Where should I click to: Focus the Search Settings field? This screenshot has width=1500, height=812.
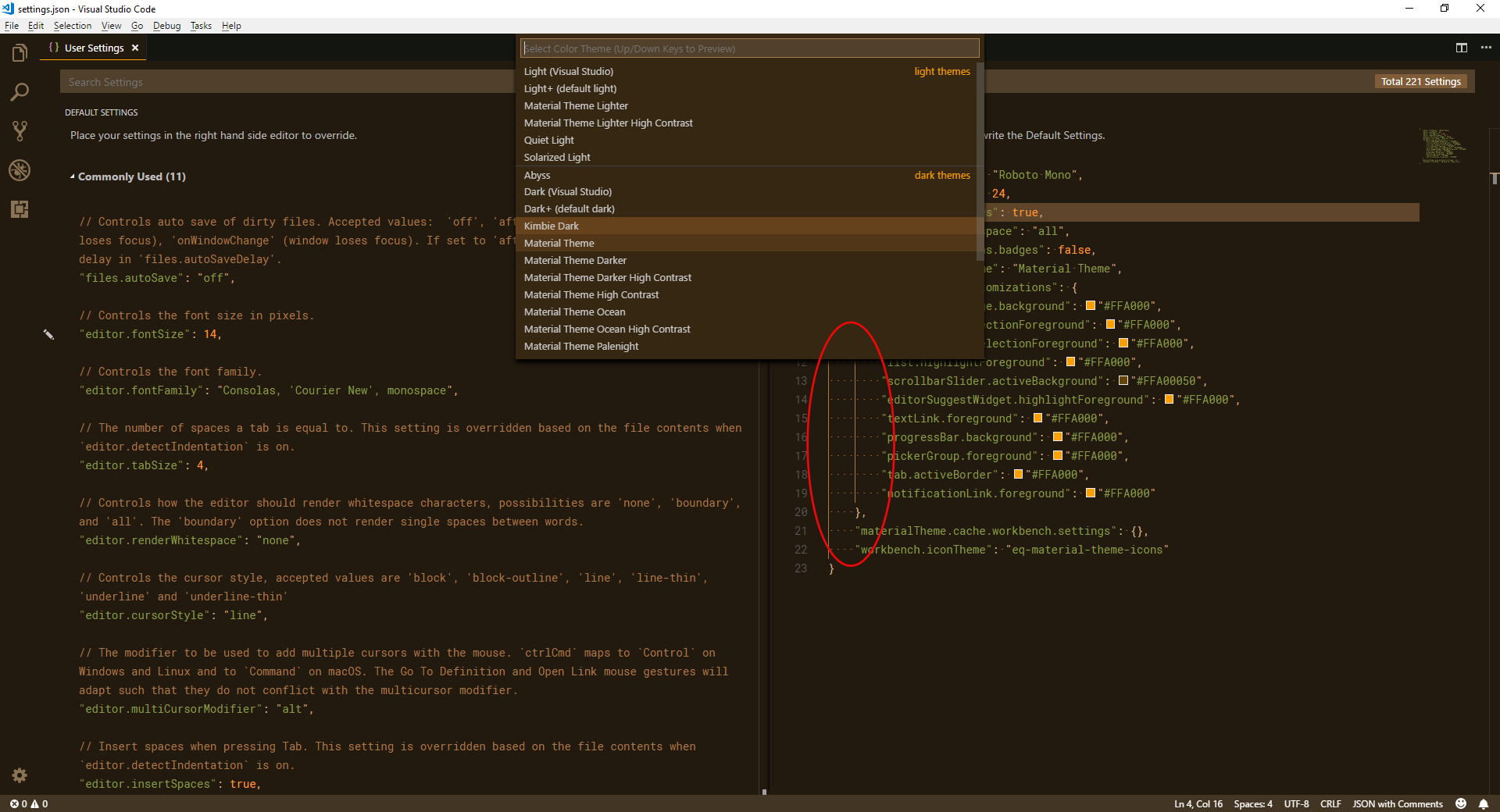(289, 82)
